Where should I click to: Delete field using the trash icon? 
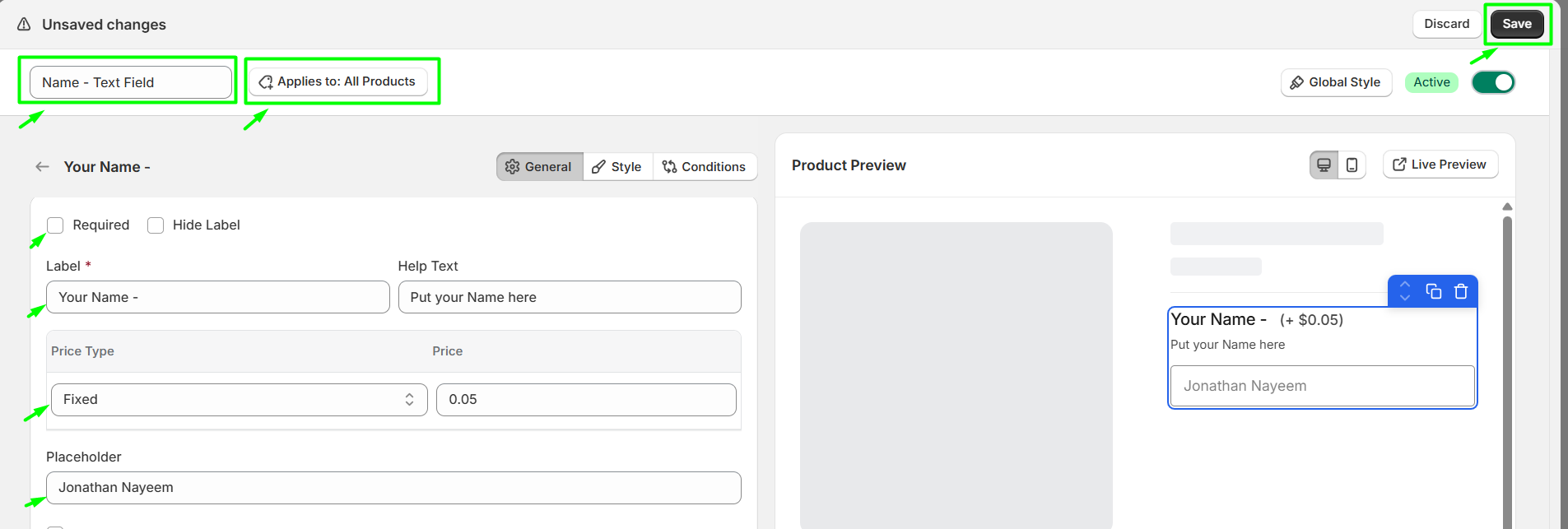click(1461, 291)
